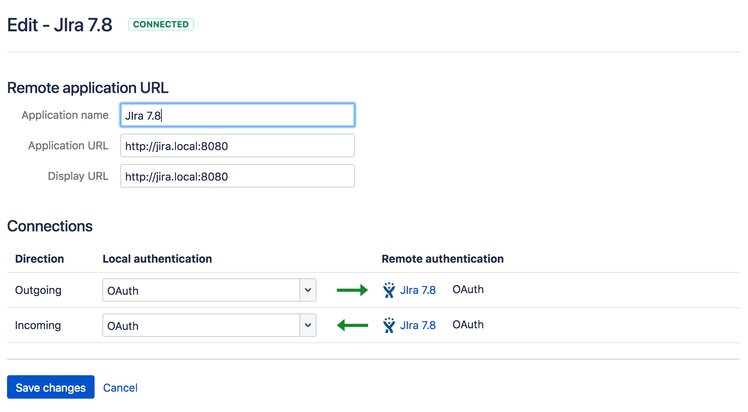748x412 pixels.
Task: Click the Cancel link
Action: 120,388
